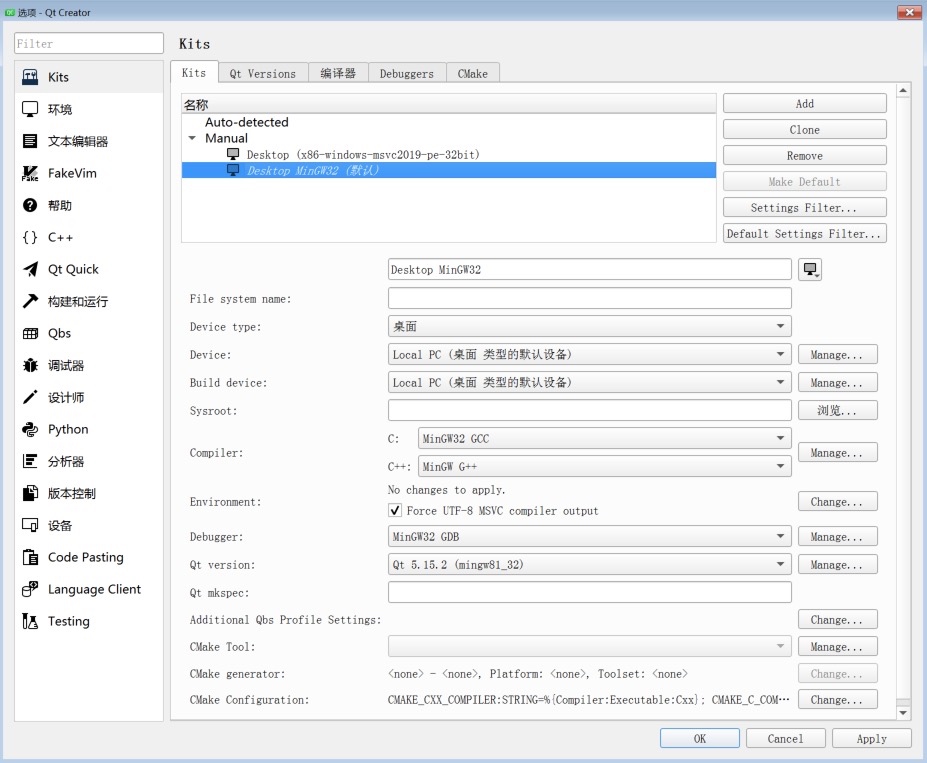This screenshot has height=763, width=927.
Task: Open the 帮助 help category
Action: coord(89,205)
